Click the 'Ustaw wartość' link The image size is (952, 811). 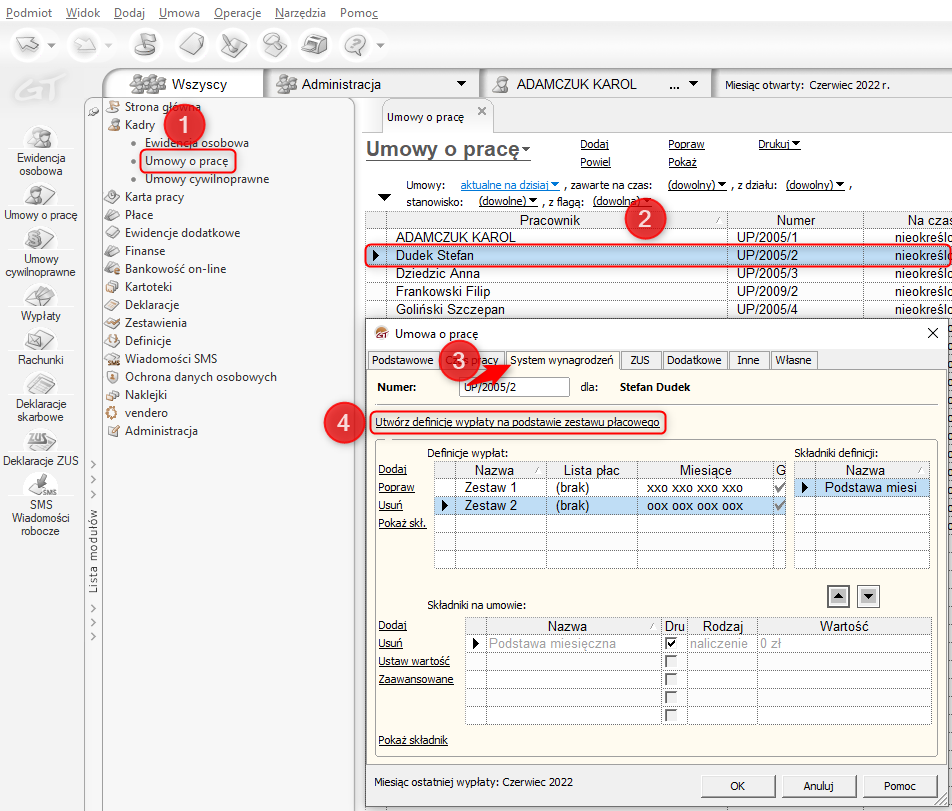pos(414,662)
